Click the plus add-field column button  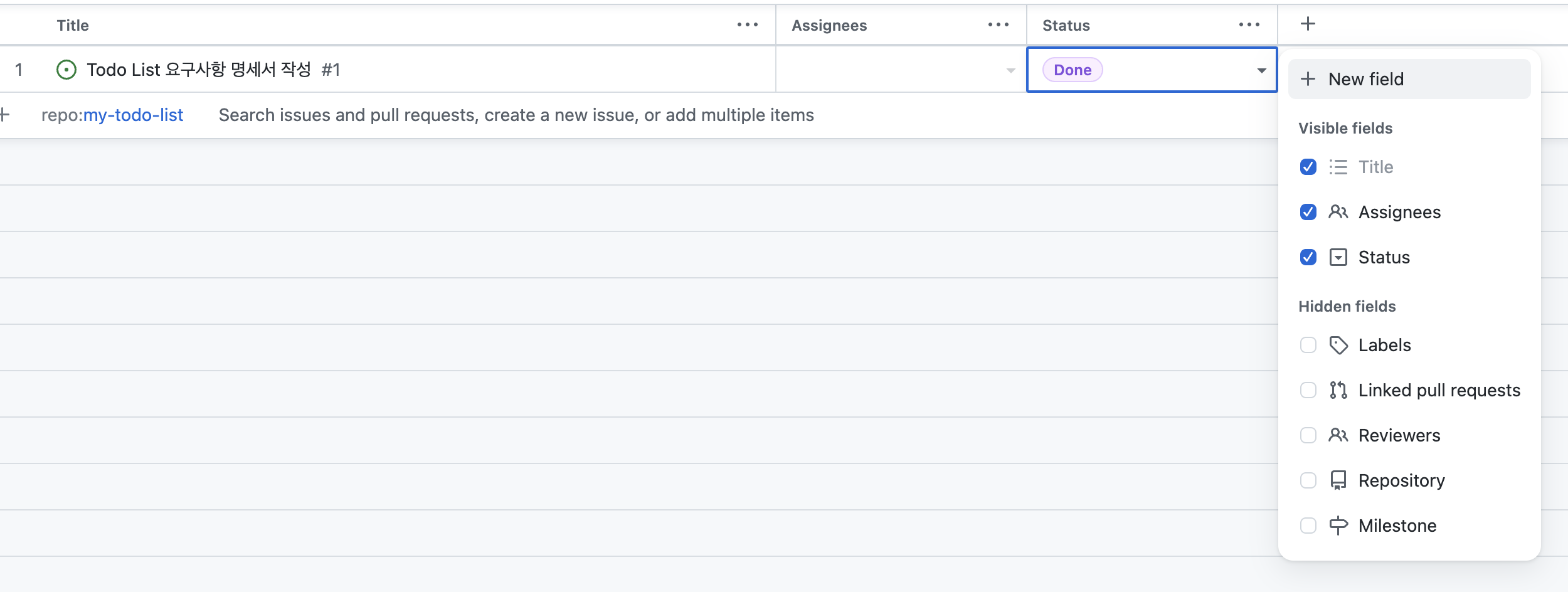[1308, 24]
